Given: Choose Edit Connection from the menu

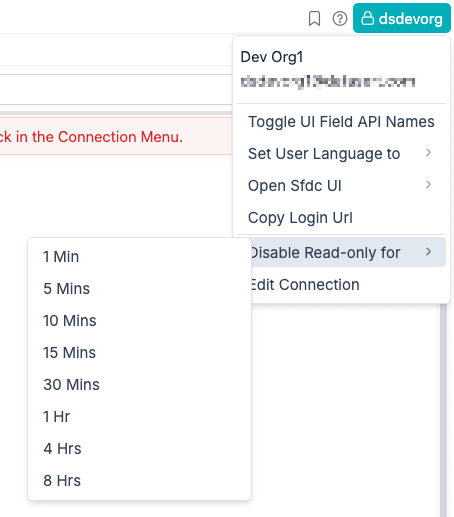Looking at the screenshot, I should pyautogui.click(x=348, y=285).
